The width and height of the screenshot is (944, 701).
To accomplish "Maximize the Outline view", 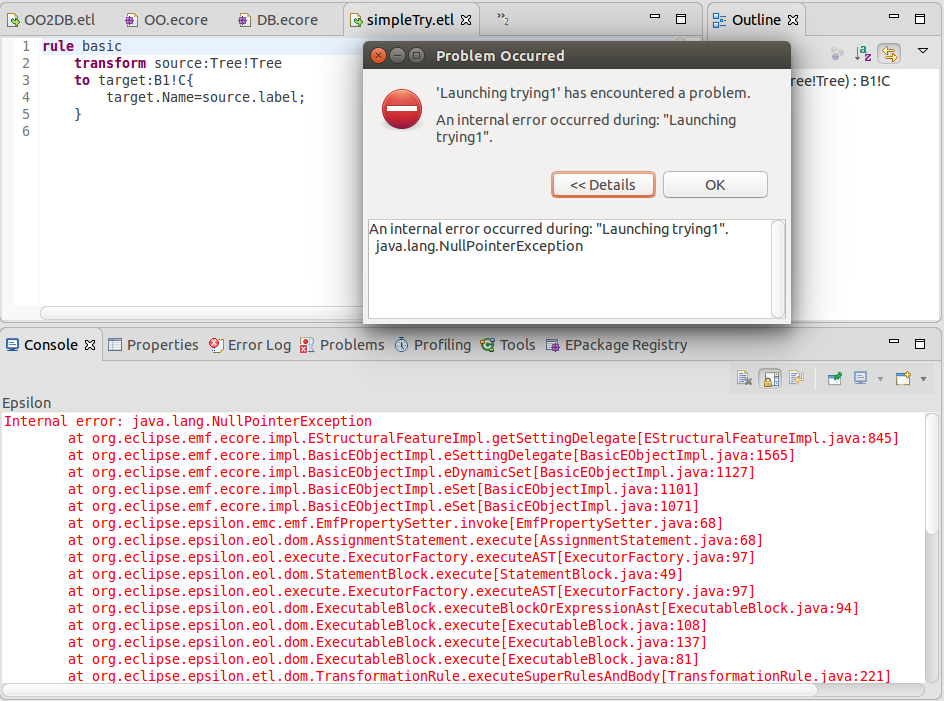I will 920,19.
